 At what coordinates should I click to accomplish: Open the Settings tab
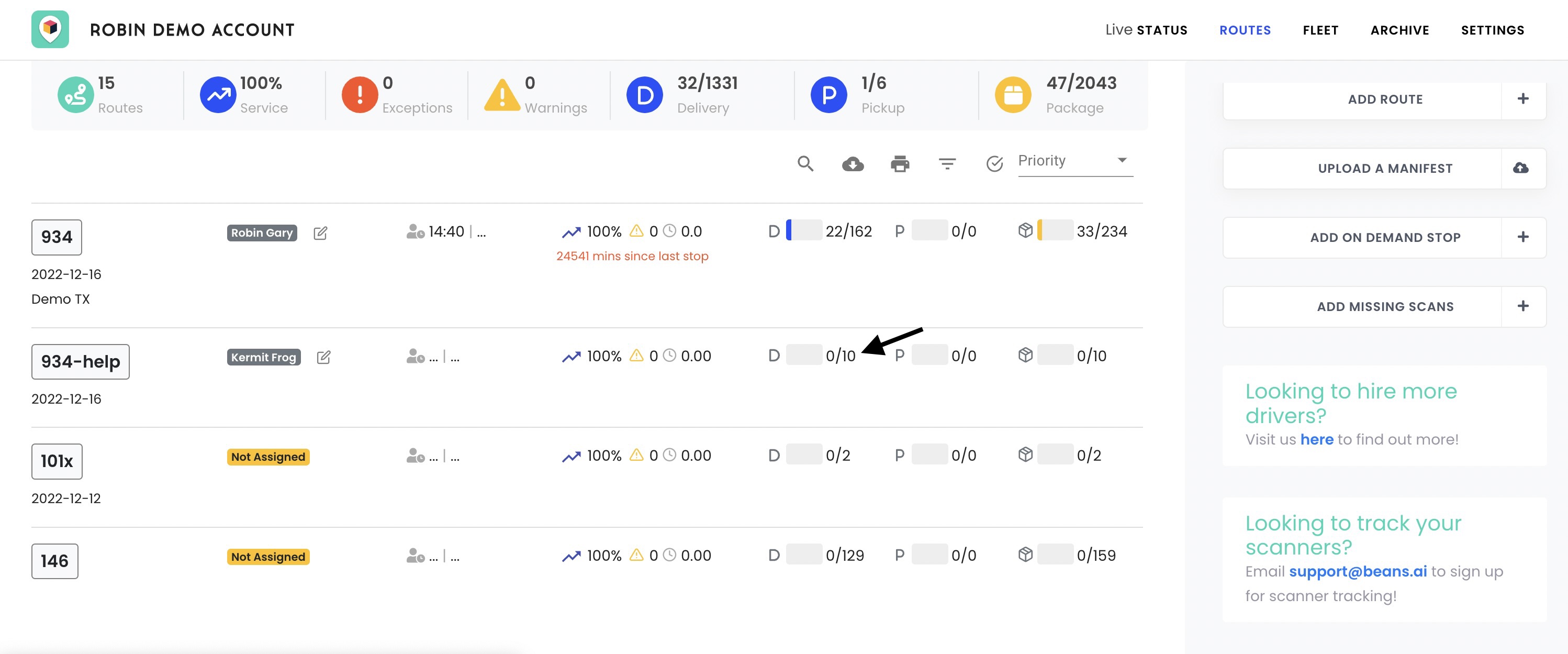pos(1493,30)
